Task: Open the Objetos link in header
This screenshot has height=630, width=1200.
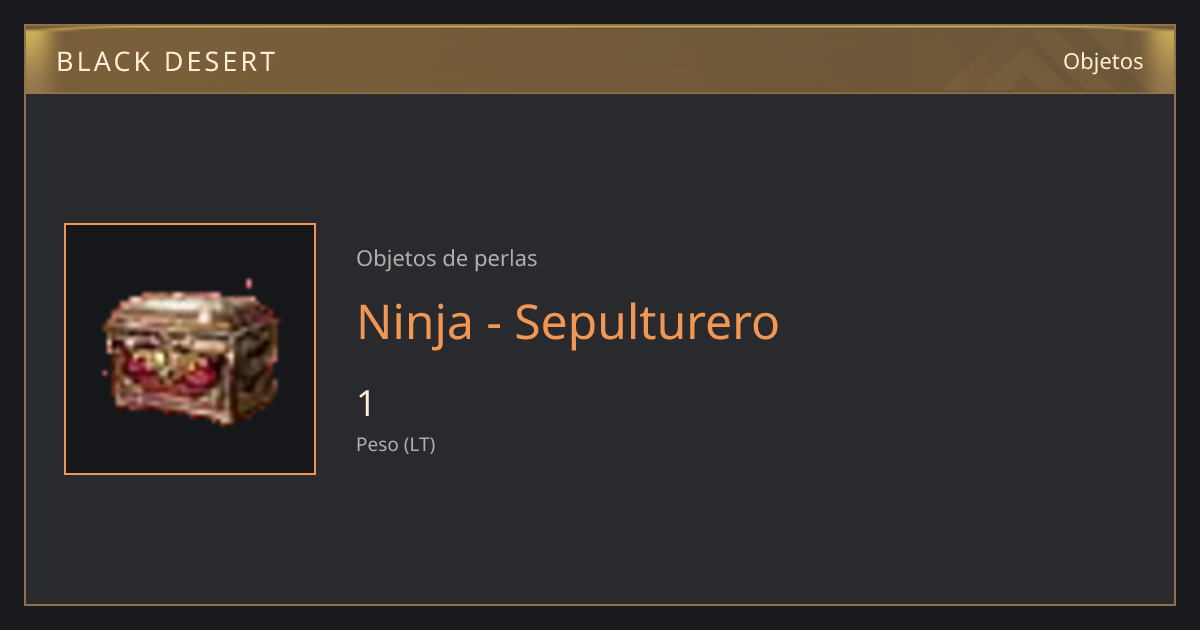Action: click(1103, 61)
